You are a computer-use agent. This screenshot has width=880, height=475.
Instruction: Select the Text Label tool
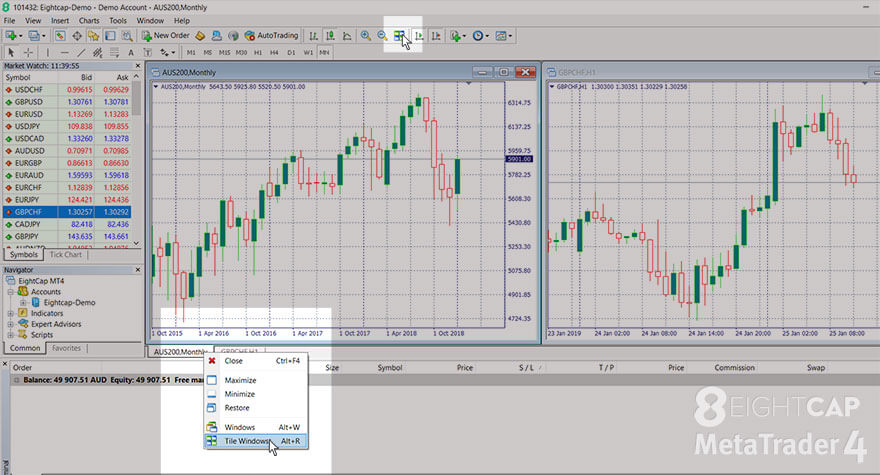(148, 53)
